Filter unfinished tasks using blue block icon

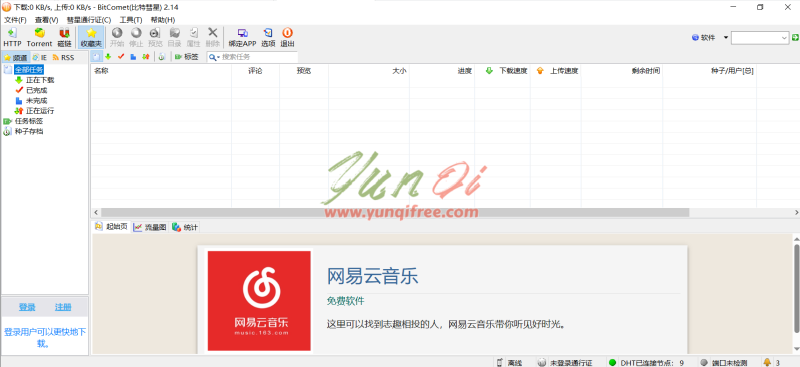133,57
